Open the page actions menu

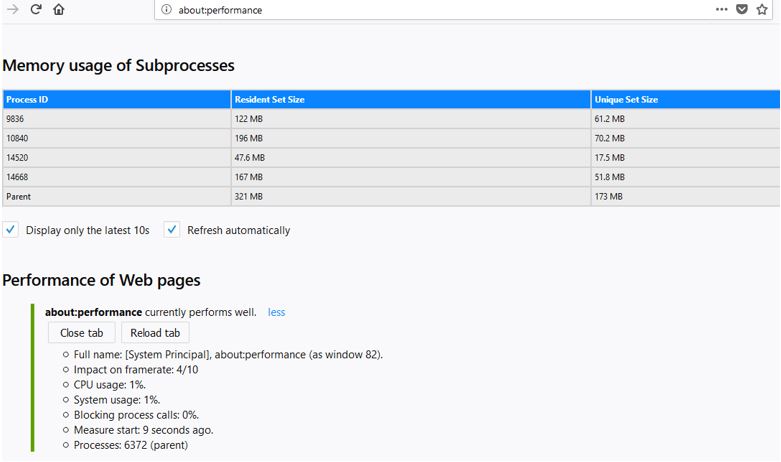pyautogui.click(x=722, y=10)
